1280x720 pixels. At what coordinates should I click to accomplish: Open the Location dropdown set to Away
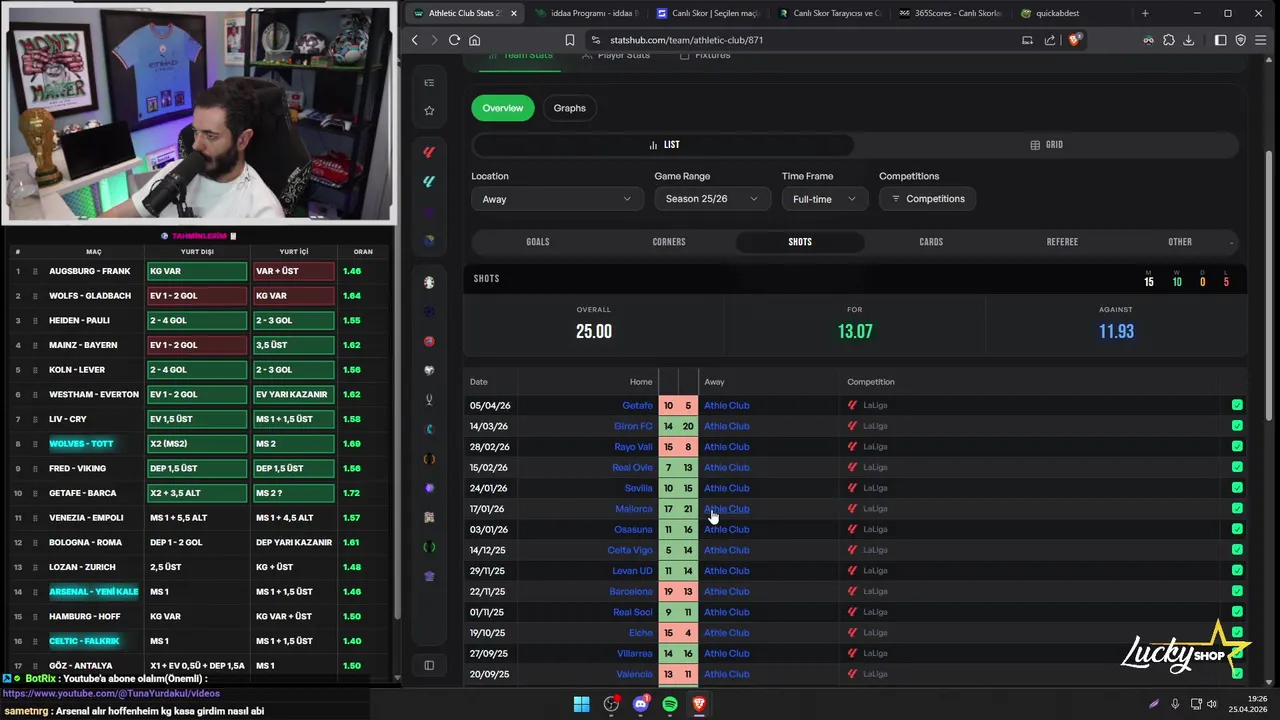[x=557, y=199]
